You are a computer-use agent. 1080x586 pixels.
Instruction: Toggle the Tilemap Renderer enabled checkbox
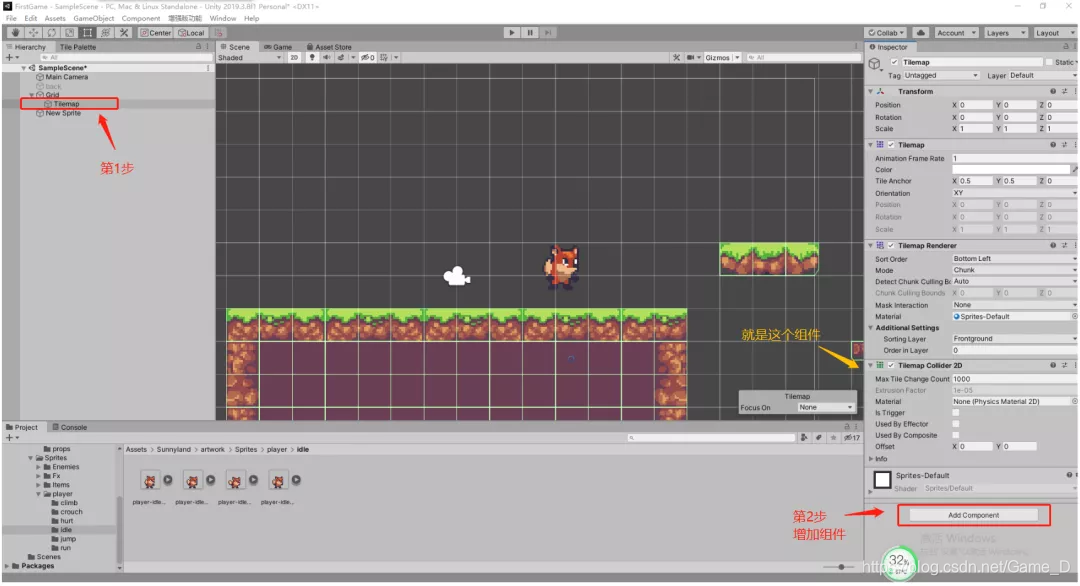891,245
